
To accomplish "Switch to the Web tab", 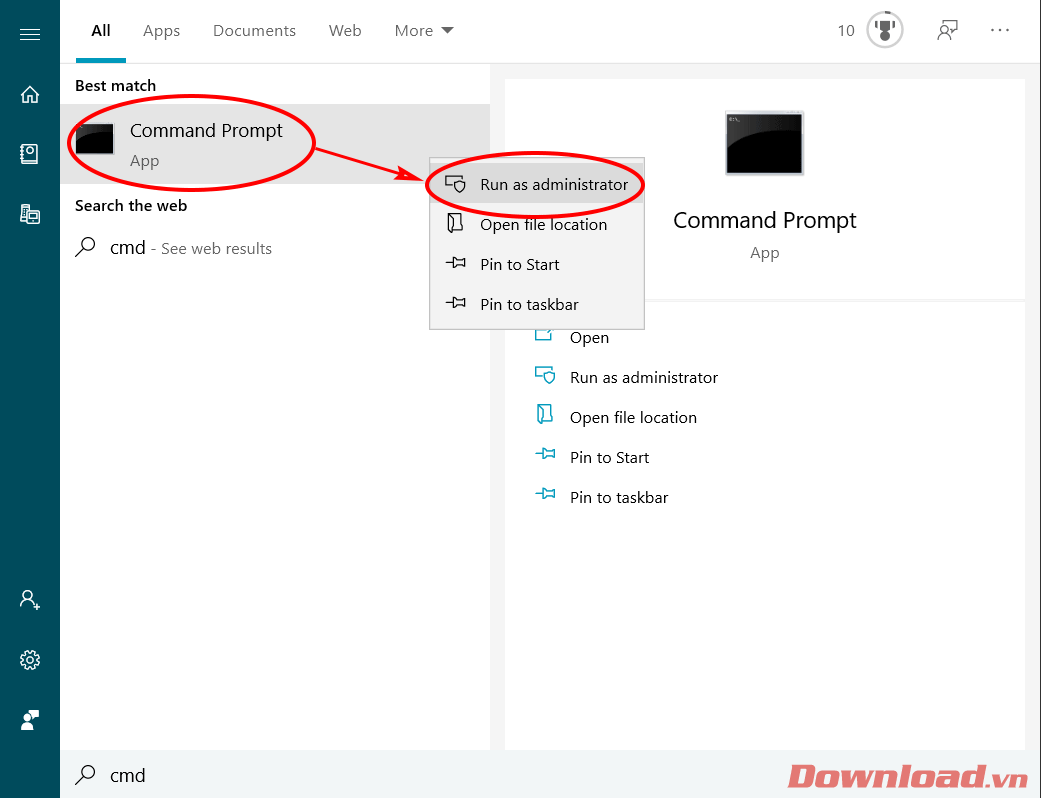I will (x=345, y=30).
